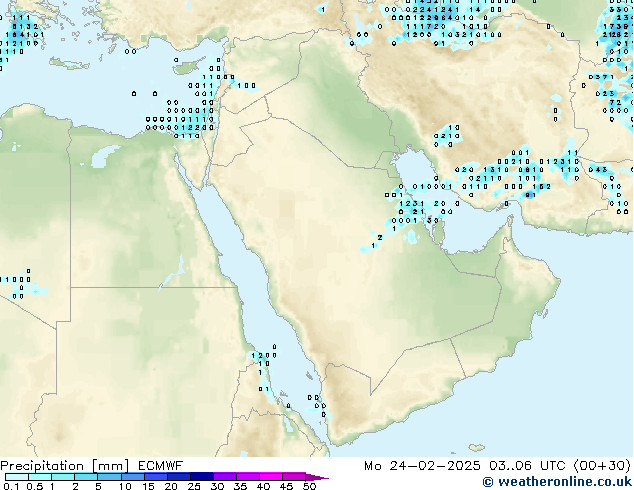The width and height of the screenshot is (634, 490).
Task: Click the '03..06 UTC' time text
Action: [527, 466]
